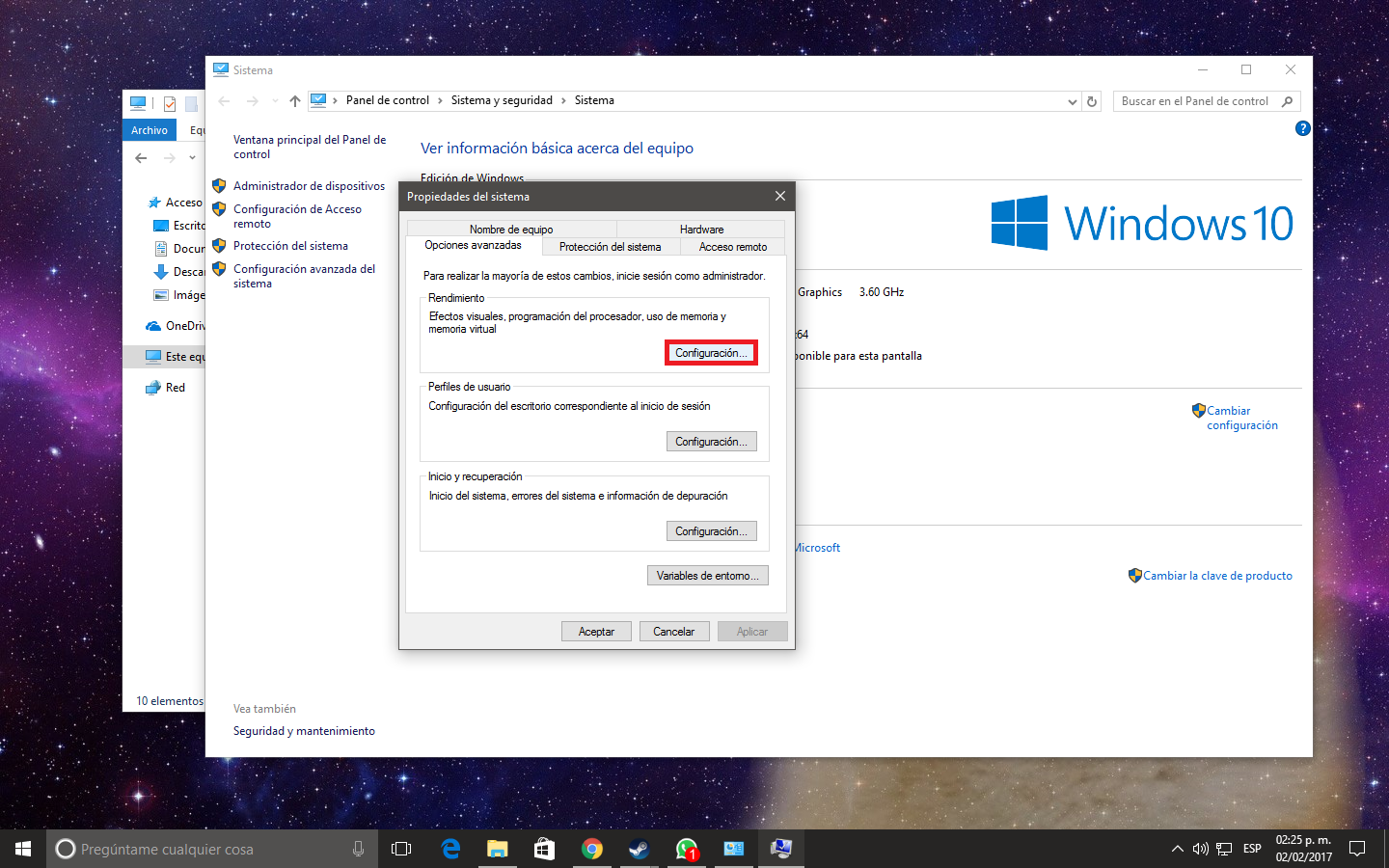The image size is (1389, 868).
Task: Open File Explorer from the taskbar
Action: click(x=497, y=849)
